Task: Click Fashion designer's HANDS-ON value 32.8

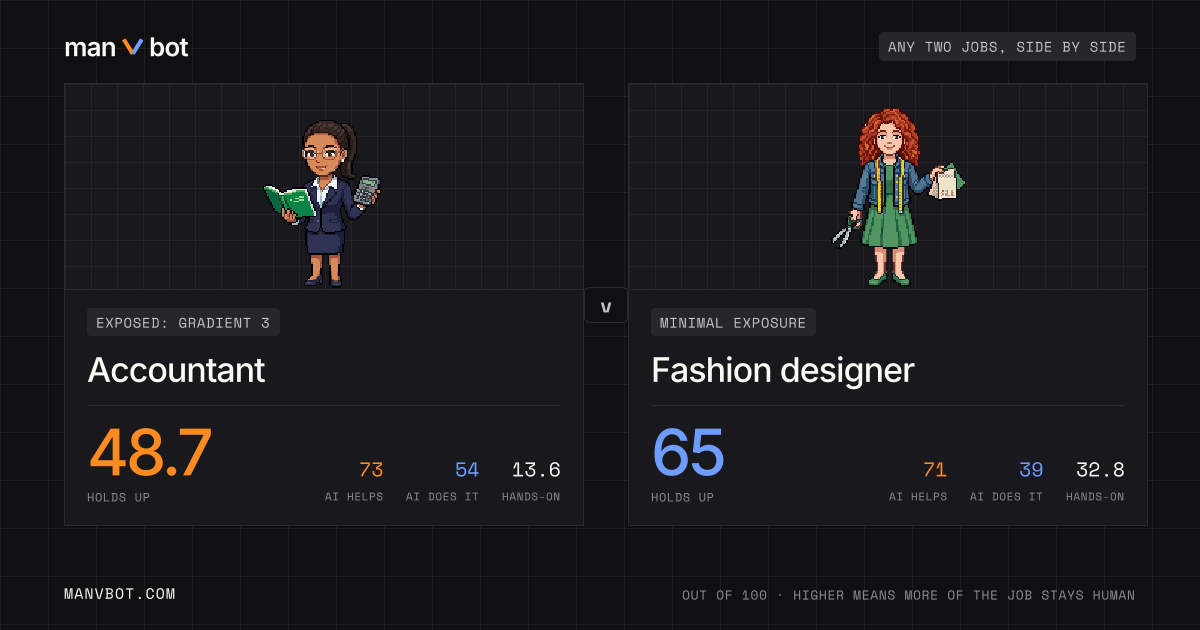Action: tap(1100, 470)
